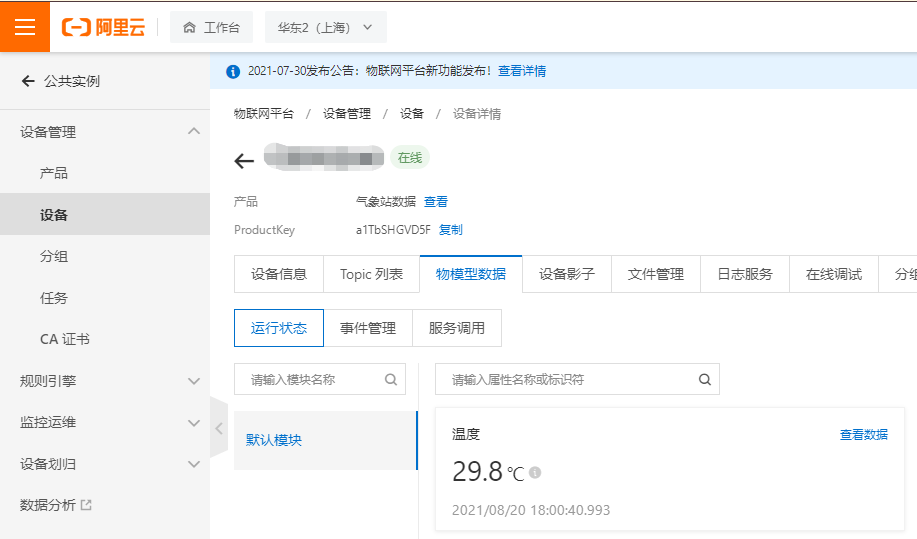The height and width of the screenshot is (539, 917).
Task: Click 查看 link next to 气象站数据
Action: 436,202
